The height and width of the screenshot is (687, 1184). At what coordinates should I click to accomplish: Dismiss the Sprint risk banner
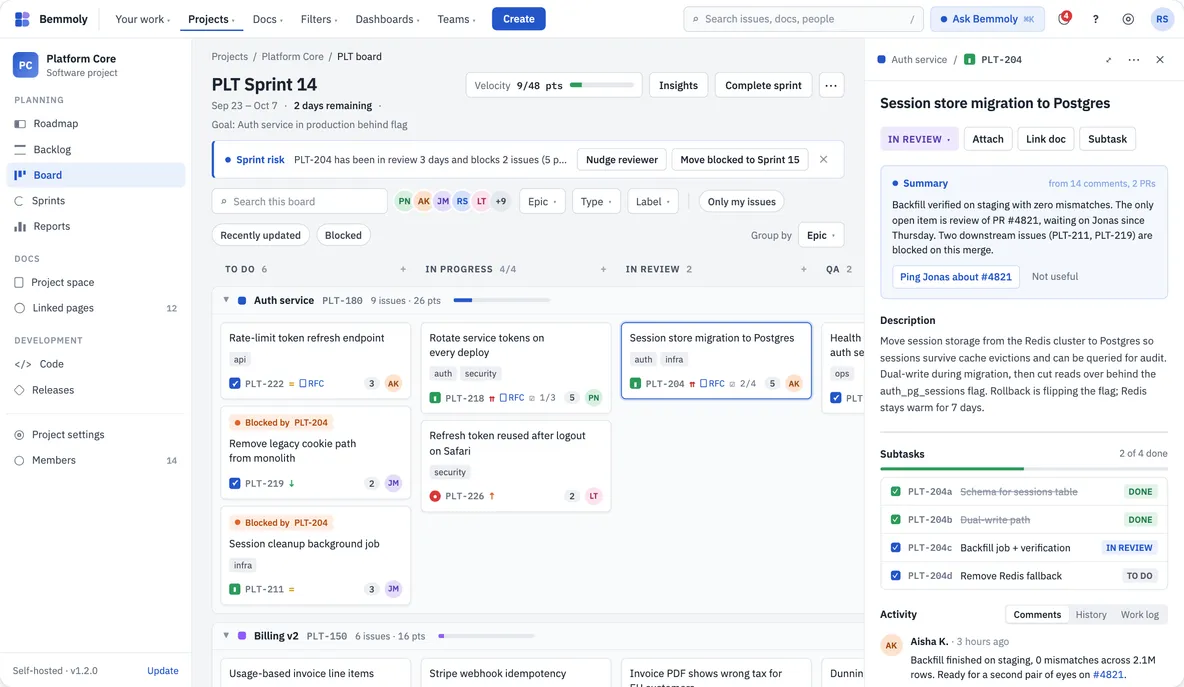click(823, 159)
